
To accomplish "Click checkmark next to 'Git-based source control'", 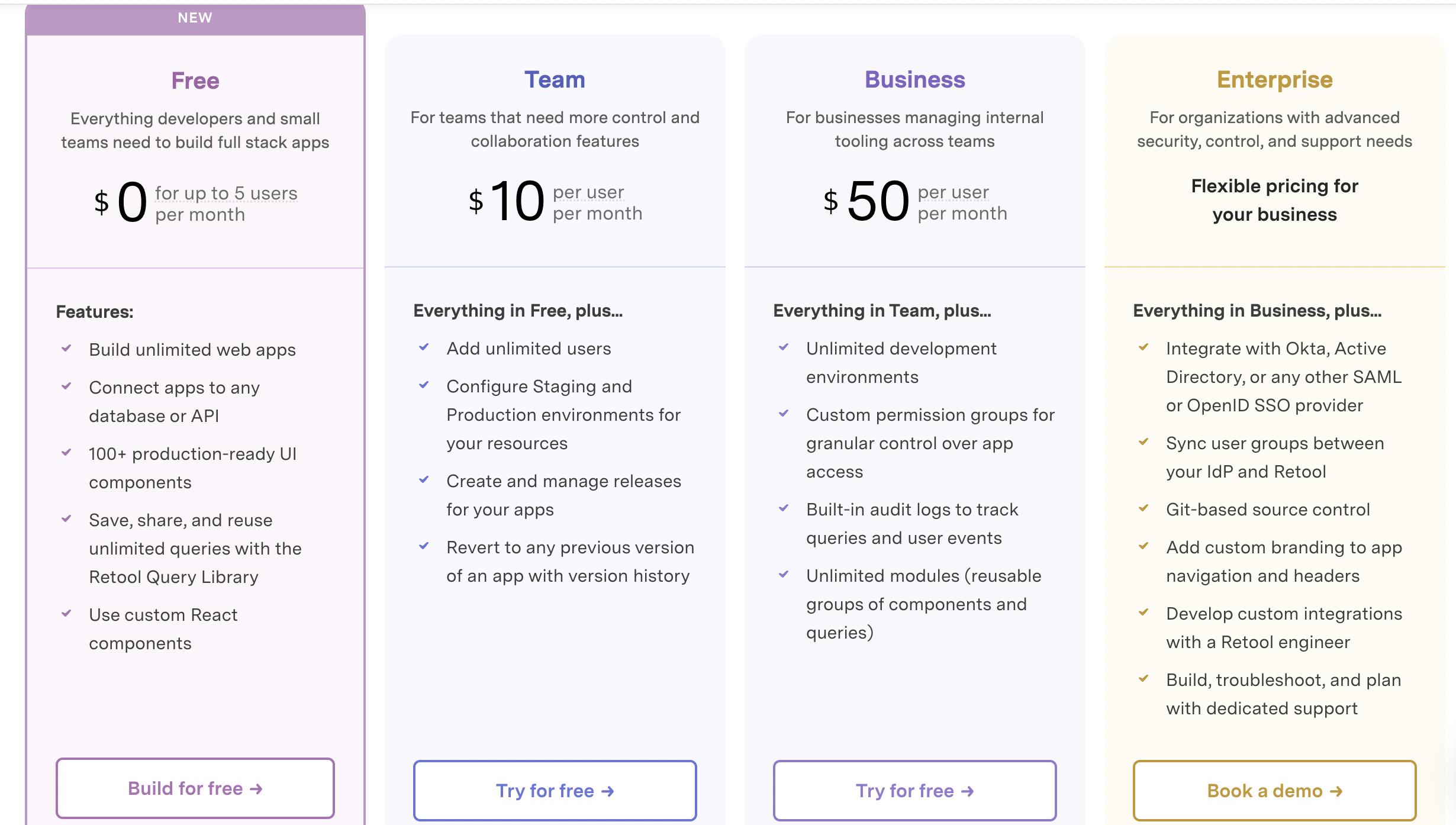I will 1143,508.
